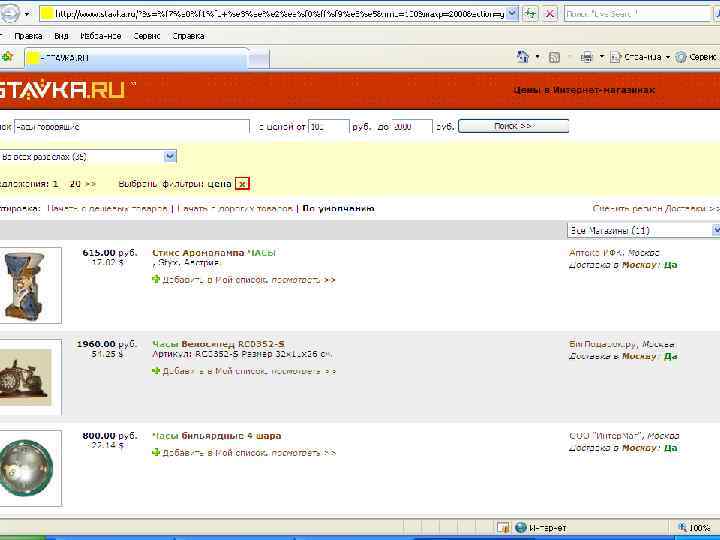The image size is (720, 540).
Task: Sort starting with cheap products
Action: click(x=107, y=209)
